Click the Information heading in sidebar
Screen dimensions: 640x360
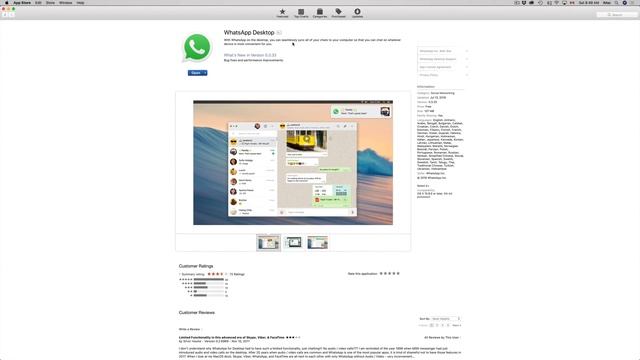click(426, 87)
